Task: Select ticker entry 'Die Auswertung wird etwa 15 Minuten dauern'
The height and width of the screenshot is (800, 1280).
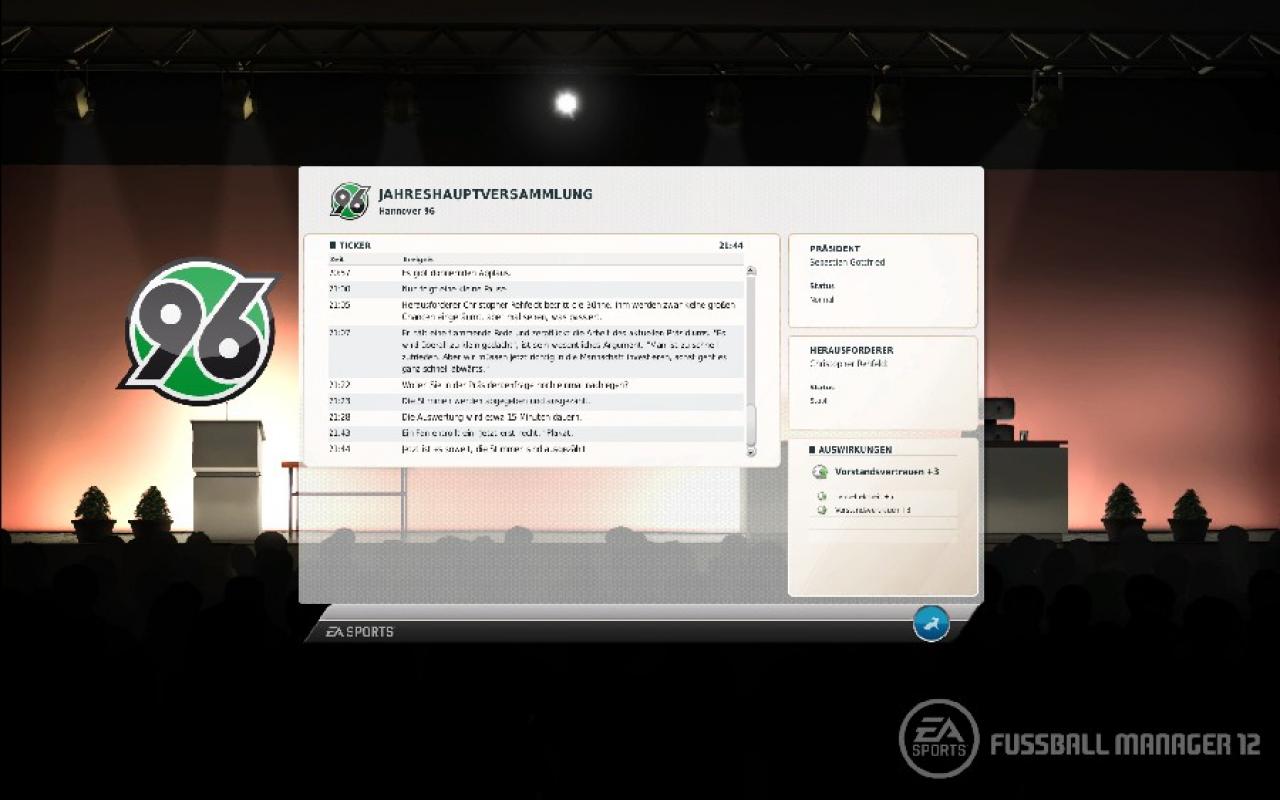Action: tap(536, 417)
